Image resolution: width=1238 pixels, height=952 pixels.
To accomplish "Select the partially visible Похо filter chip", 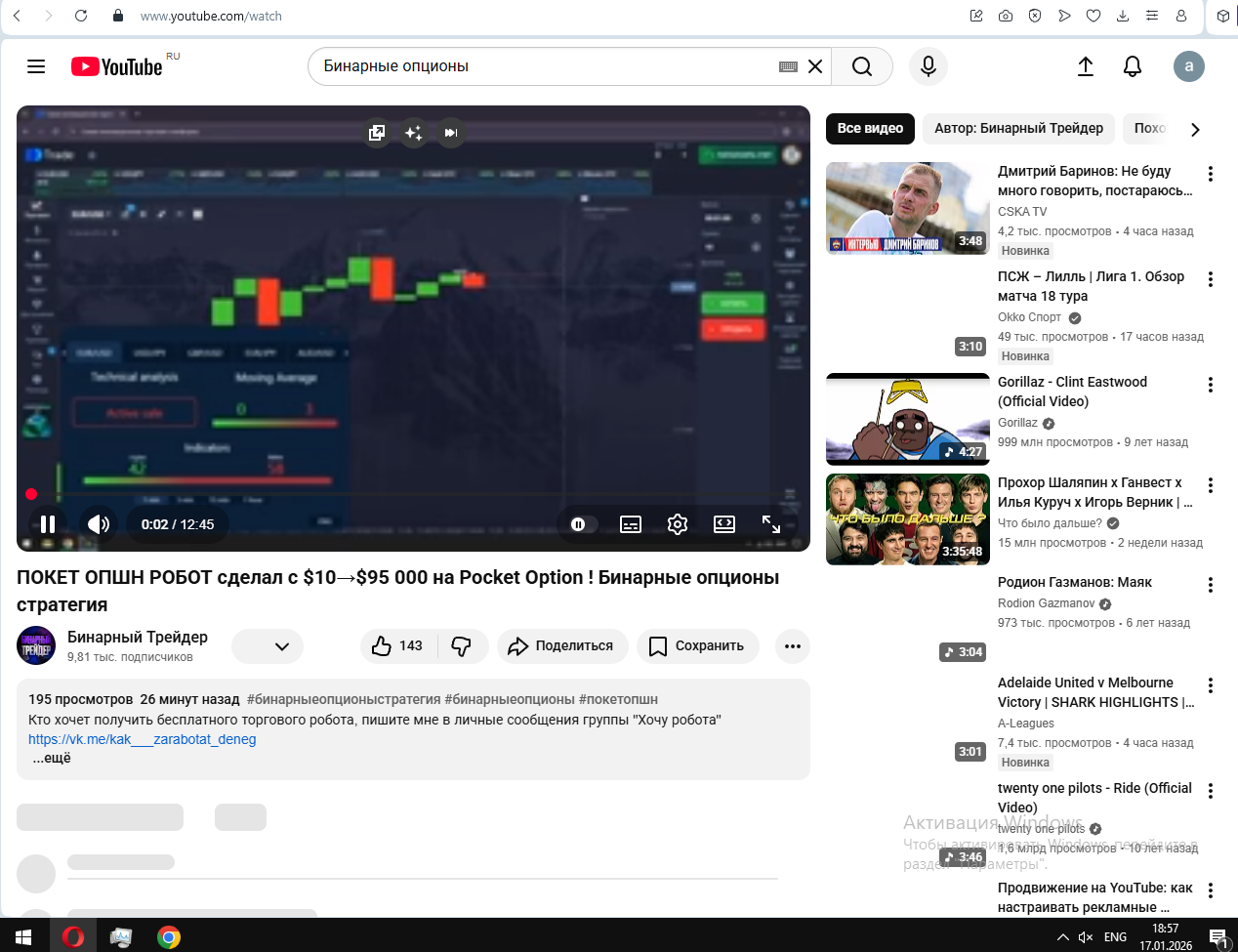I will pyautogui.click(x=1150, y=128).
